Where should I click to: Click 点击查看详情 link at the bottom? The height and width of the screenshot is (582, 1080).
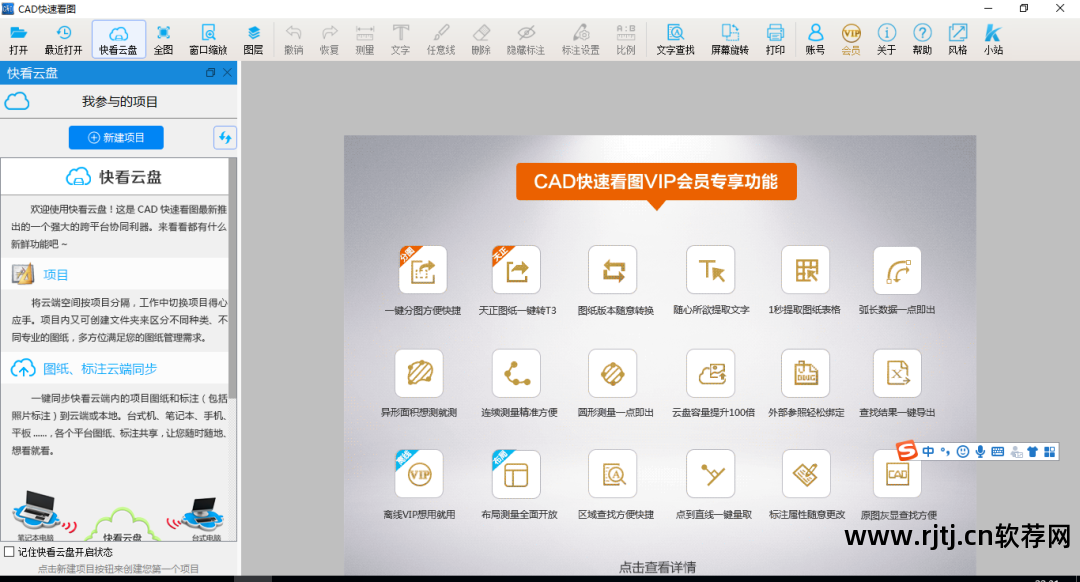pos(657,567)
